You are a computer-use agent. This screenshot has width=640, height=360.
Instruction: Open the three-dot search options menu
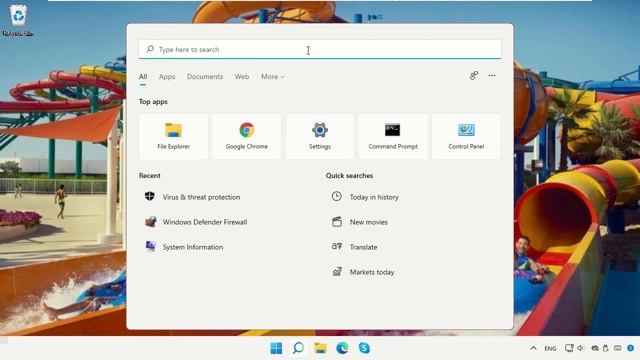[x=492, y=76]
